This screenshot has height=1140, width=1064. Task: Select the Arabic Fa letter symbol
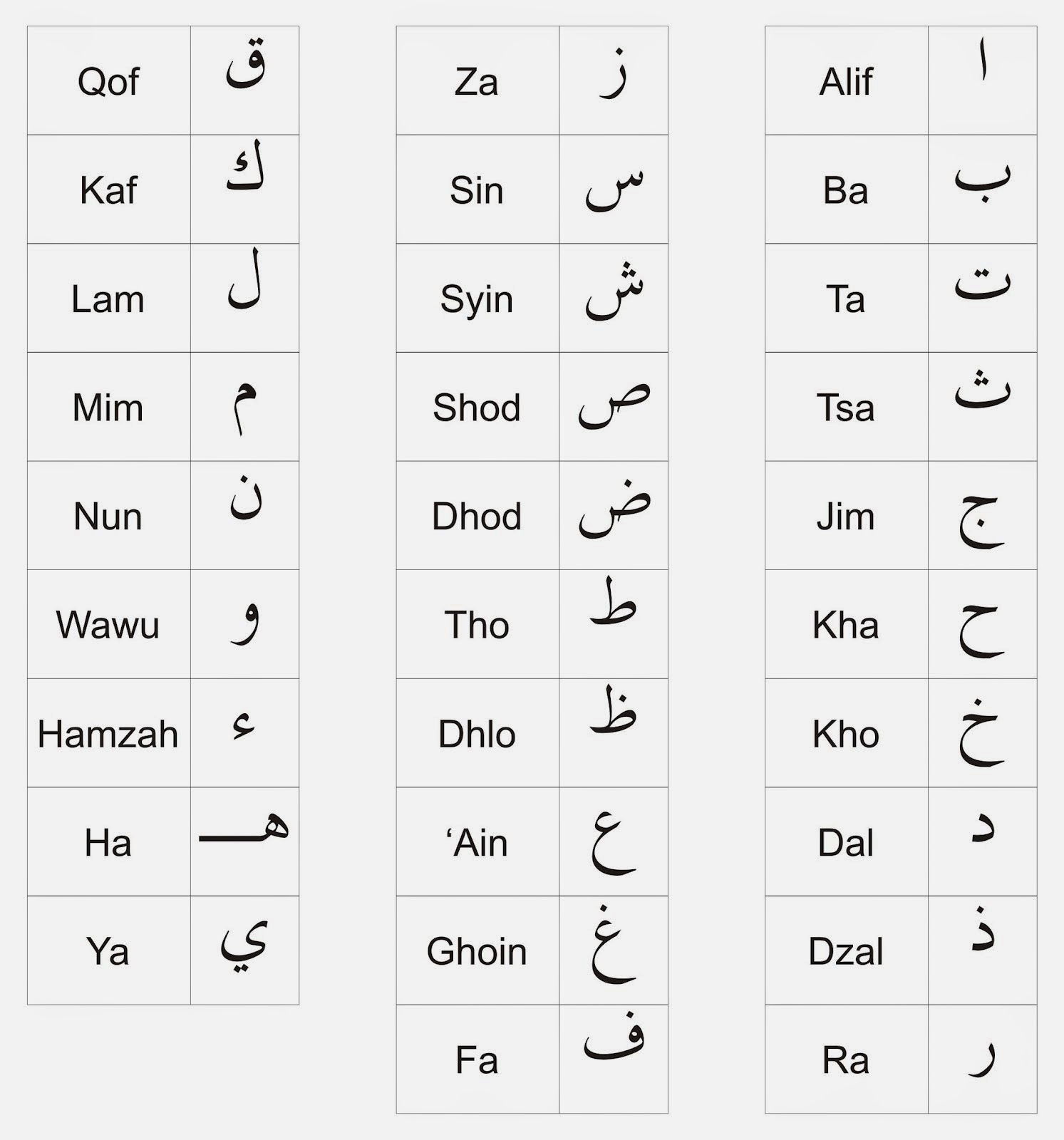coord(614,1038)
